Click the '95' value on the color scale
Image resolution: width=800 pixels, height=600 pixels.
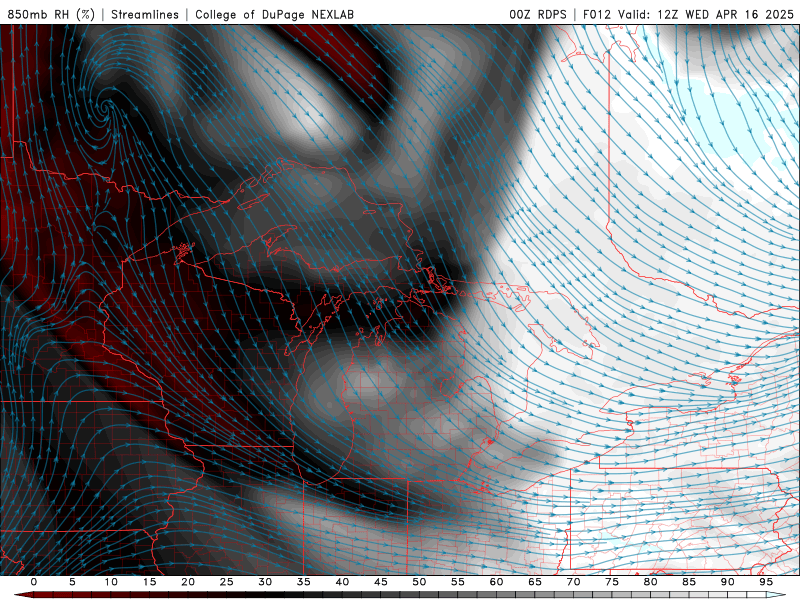[766, 582]
